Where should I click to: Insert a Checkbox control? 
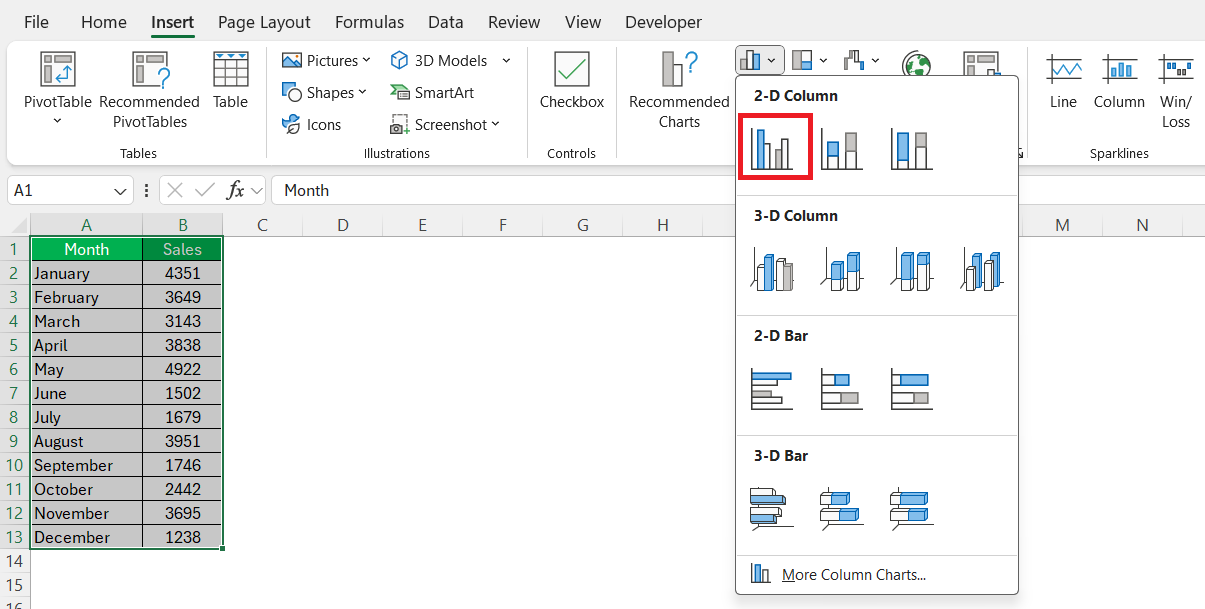[572, 80]
